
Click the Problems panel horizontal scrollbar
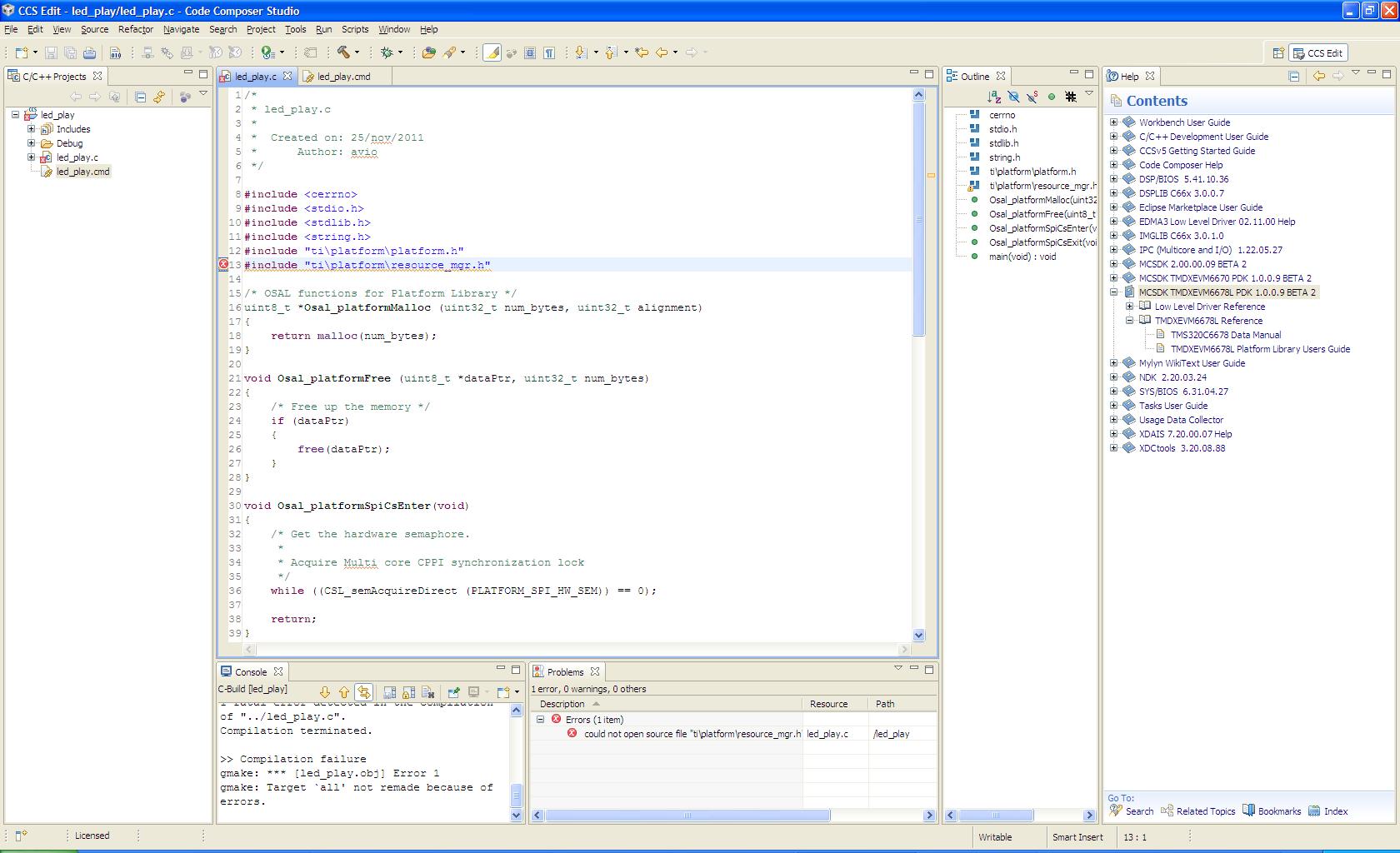(687, 816)
